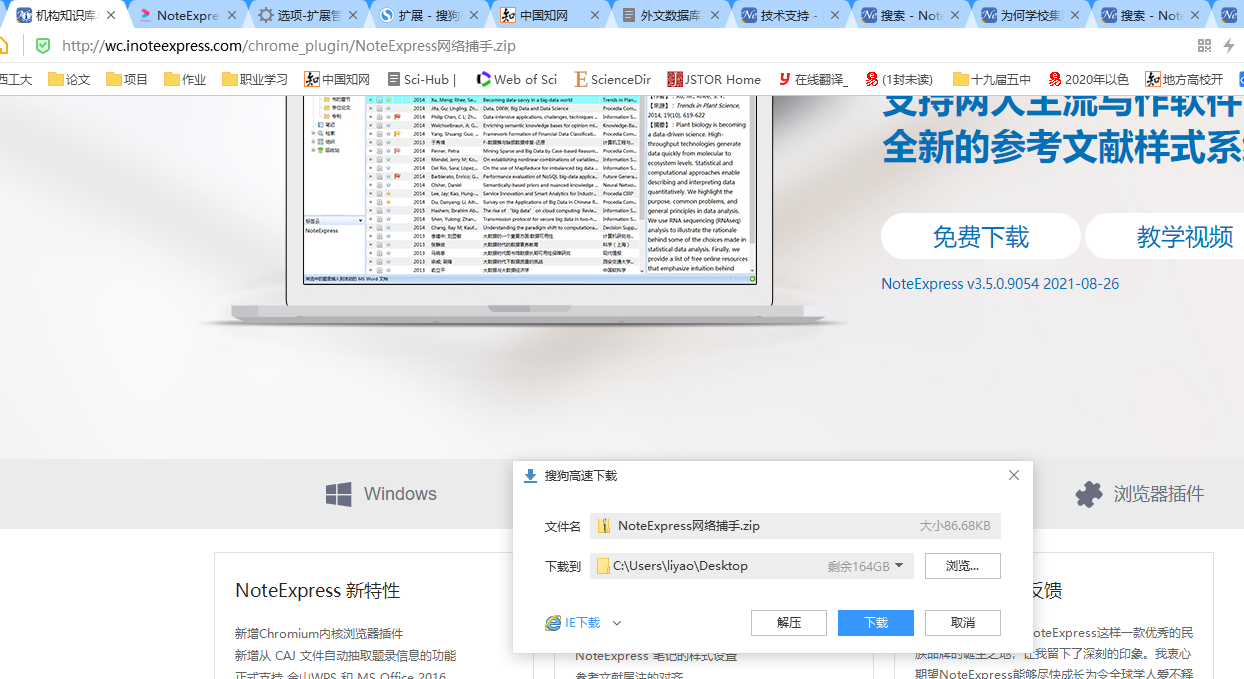Click the NoteExpress 新特性 heading
The width and height of the screenshot is (1244, 679).
pyautogui.click(x=318, y=591)
